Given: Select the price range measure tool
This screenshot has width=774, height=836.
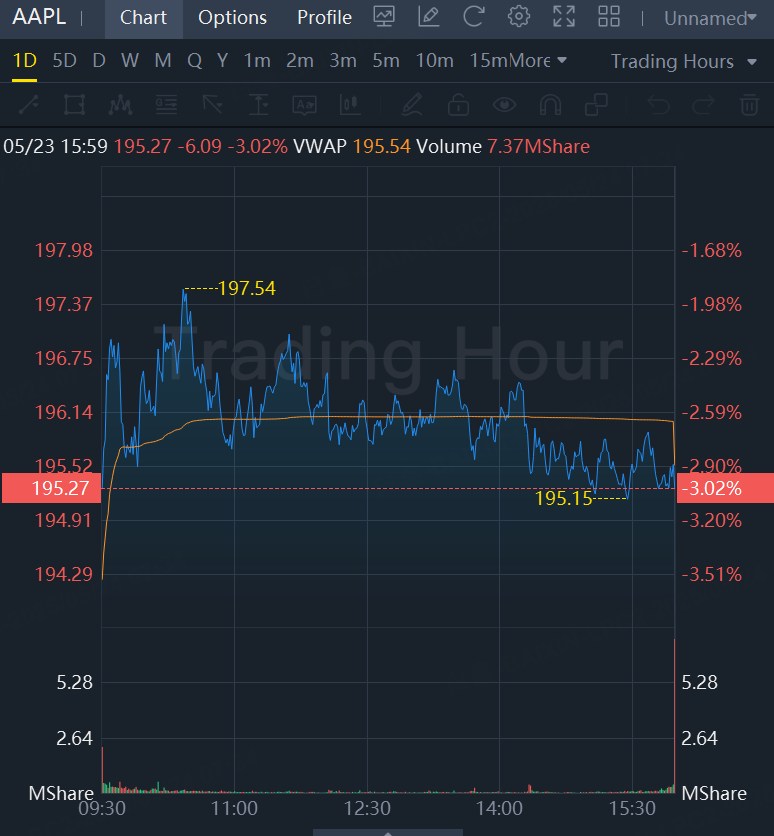Looking at the screenshot, I should coord(259,105).
